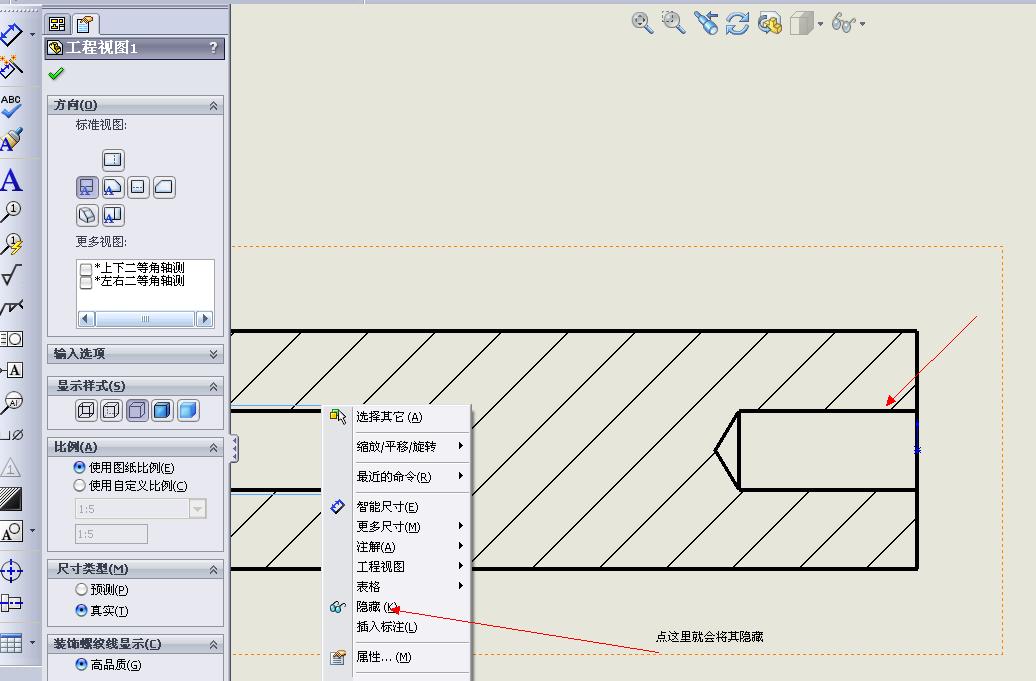1036x681 pixels.
Task: Select the Hole Callout tool
Action: [11, 435]
